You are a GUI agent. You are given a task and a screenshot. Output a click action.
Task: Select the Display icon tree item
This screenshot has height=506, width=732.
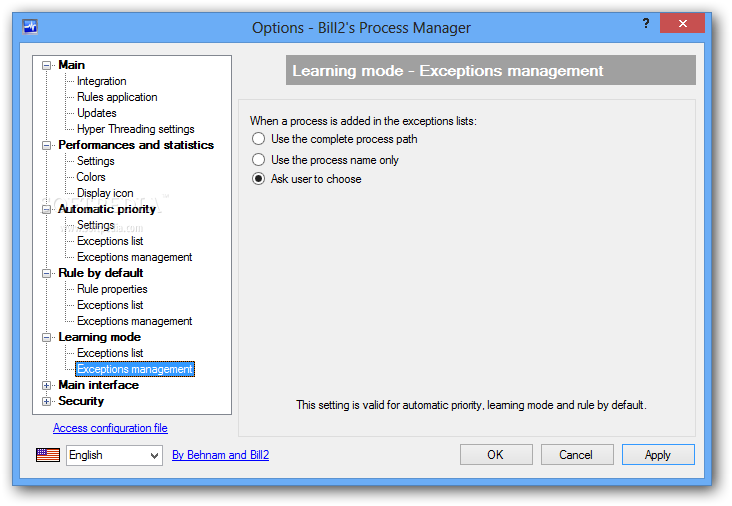(105, 193)
